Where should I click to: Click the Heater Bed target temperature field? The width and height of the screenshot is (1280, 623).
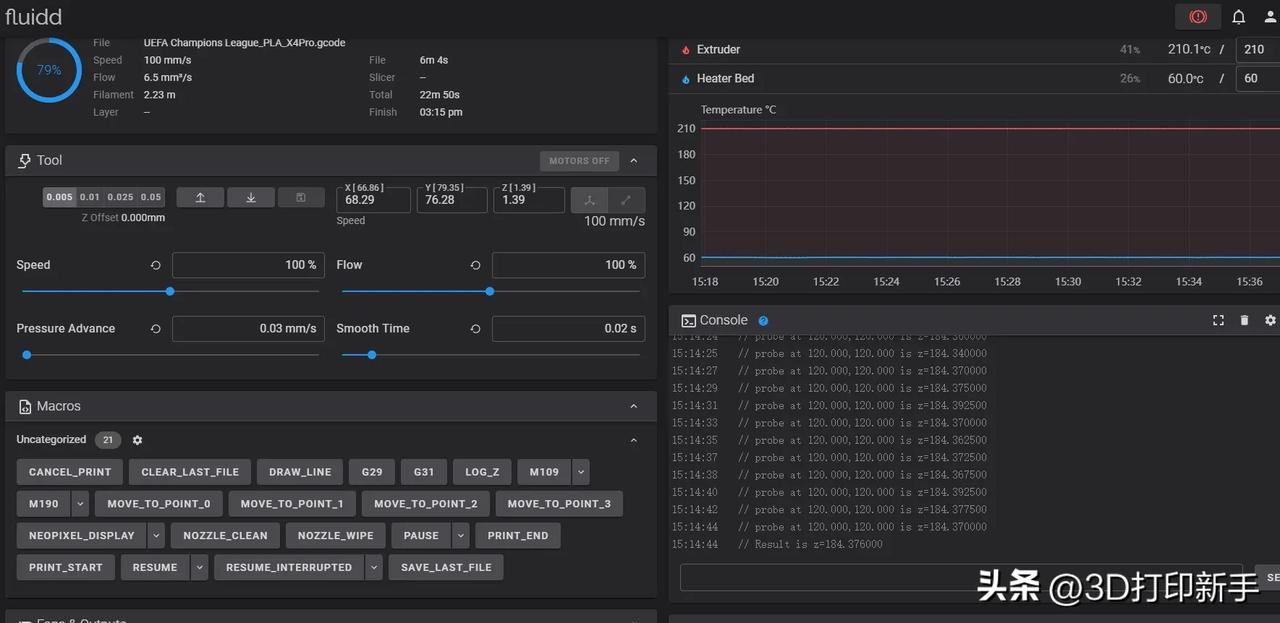click(1258, 78)
